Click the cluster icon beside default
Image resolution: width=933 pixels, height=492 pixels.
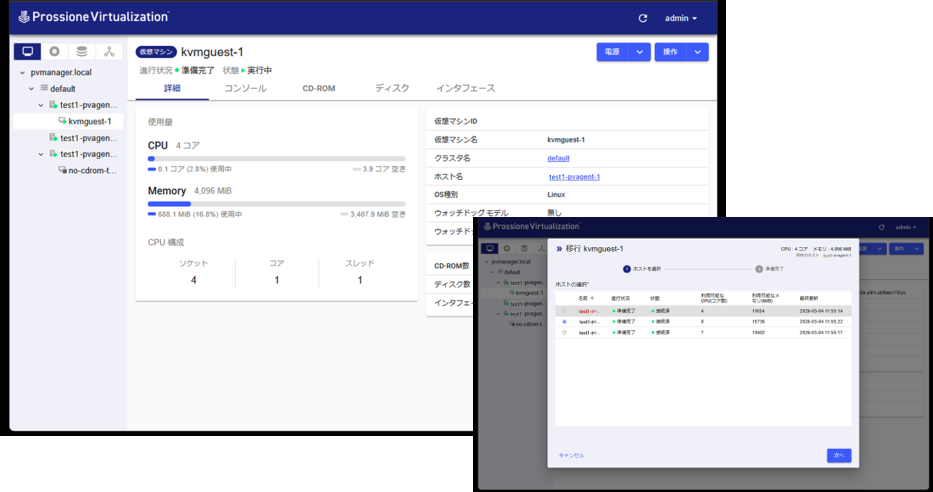point(44,88)
